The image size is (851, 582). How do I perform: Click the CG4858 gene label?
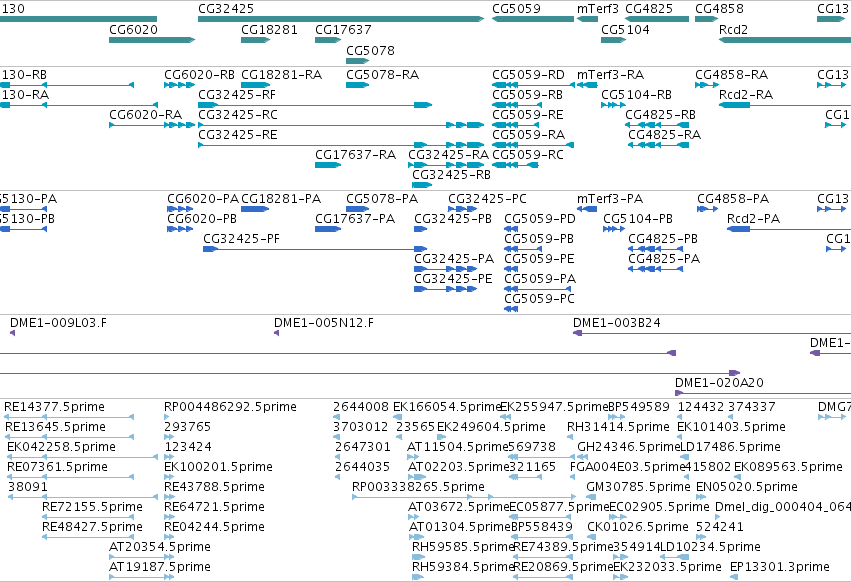point(719,9)
